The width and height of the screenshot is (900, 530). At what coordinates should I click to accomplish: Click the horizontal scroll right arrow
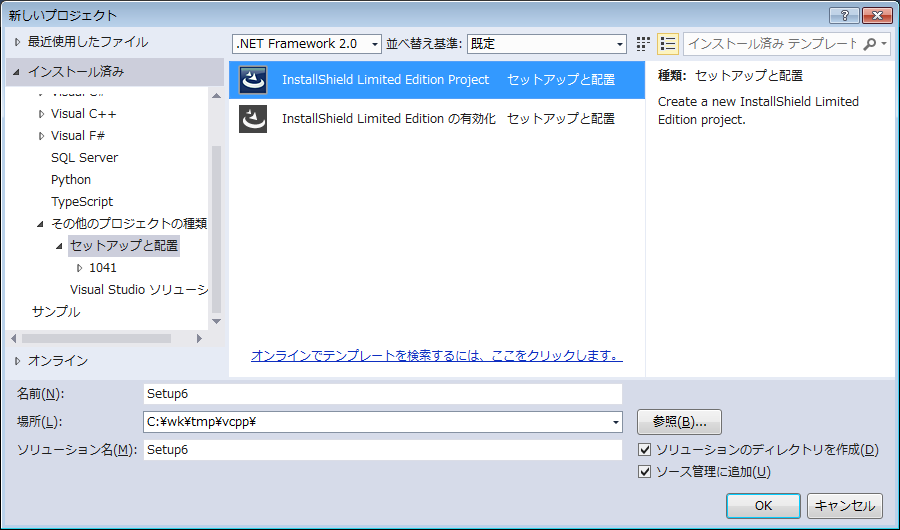point(199,339)
